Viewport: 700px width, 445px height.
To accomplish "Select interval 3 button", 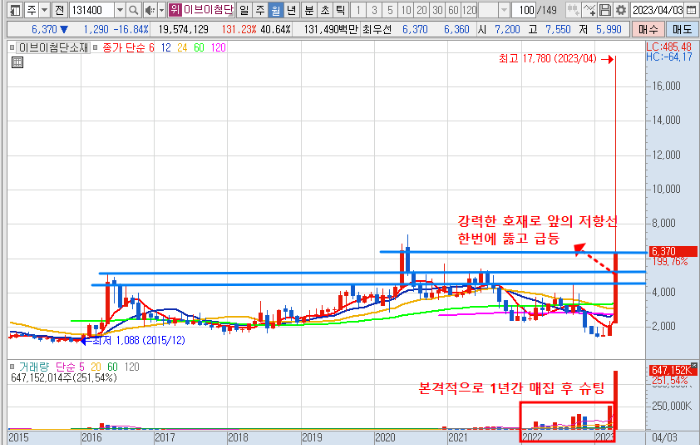I will (x=374, y=10).
